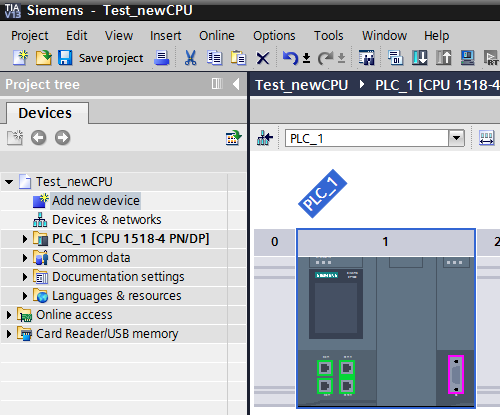Select PLC_1 [CPU 1518-4 PN/DP] tree item
The height and width of the screenshot is (415, 500).
coord(131,239)
